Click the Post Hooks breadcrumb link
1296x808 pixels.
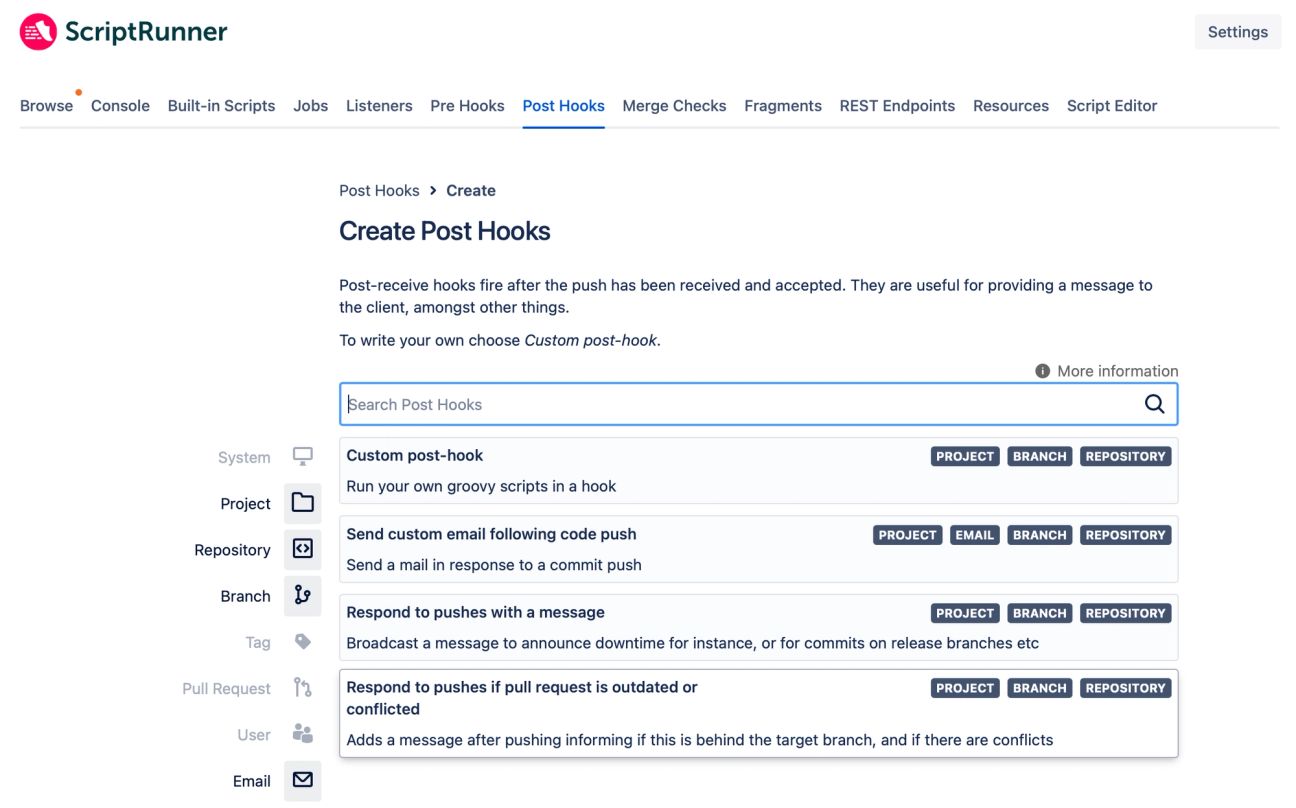click(379, 190)
